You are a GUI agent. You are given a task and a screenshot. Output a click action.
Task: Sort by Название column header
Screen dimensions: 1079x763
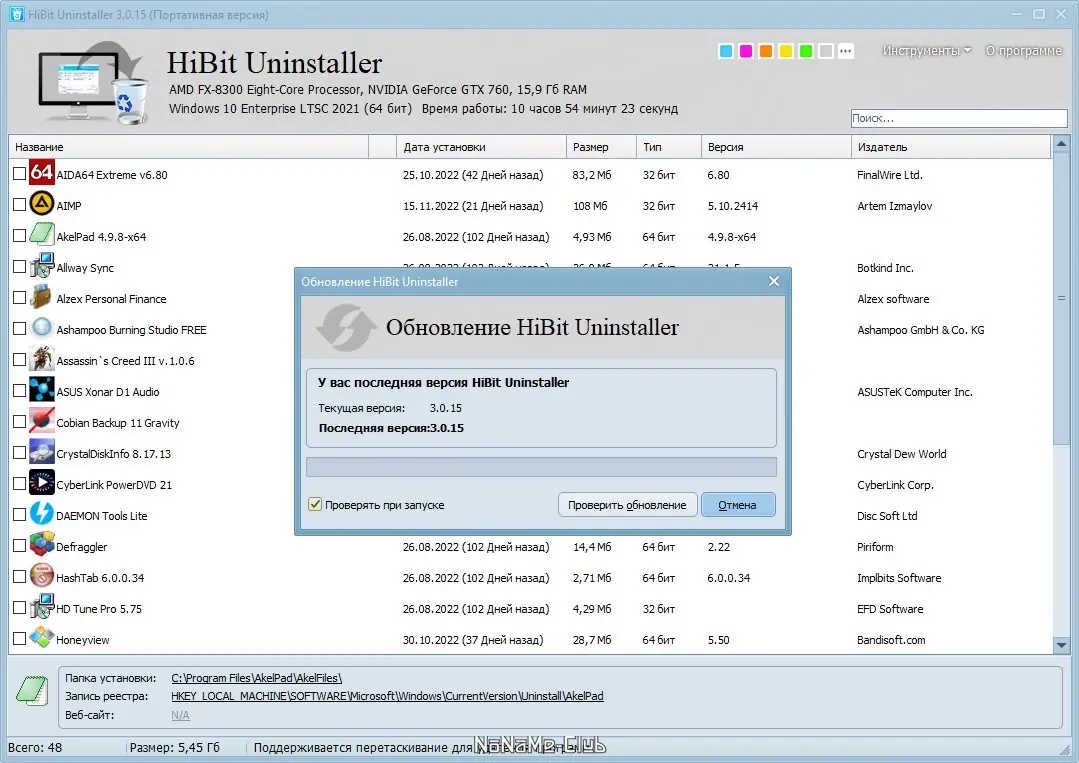pos(189,147)
